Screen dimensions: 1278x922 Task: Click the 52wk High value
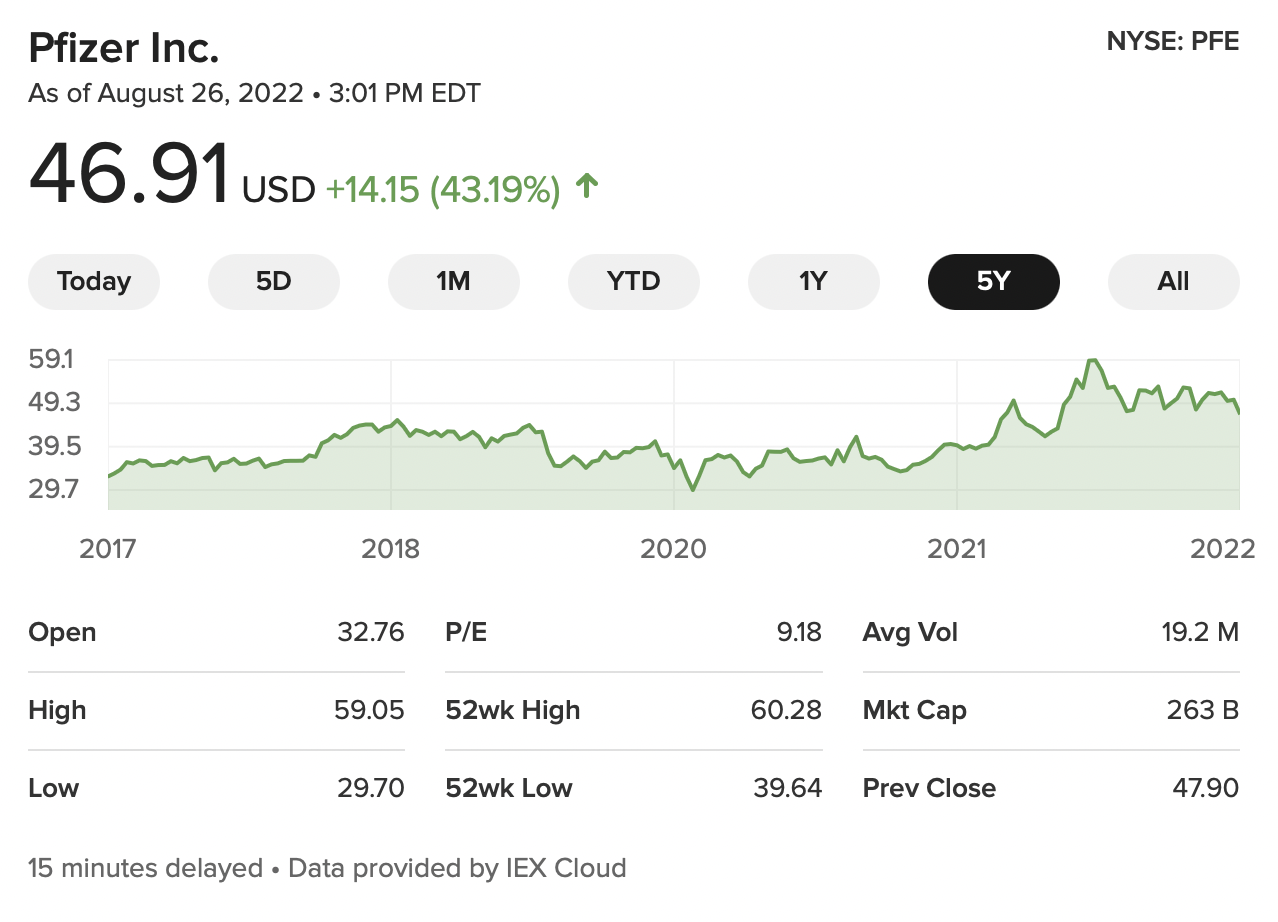click(x=785, y=711)
